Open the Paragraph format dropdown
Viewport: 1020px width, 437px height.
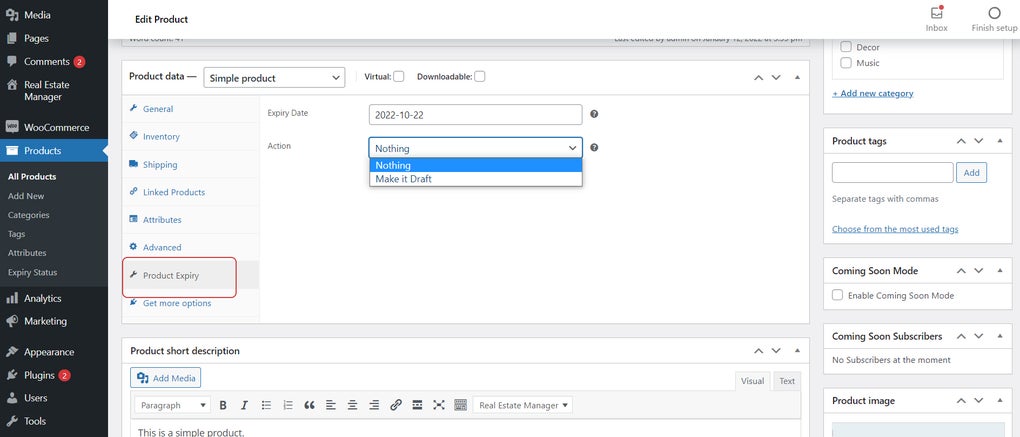pyautogui.click(x=173, y=405)
